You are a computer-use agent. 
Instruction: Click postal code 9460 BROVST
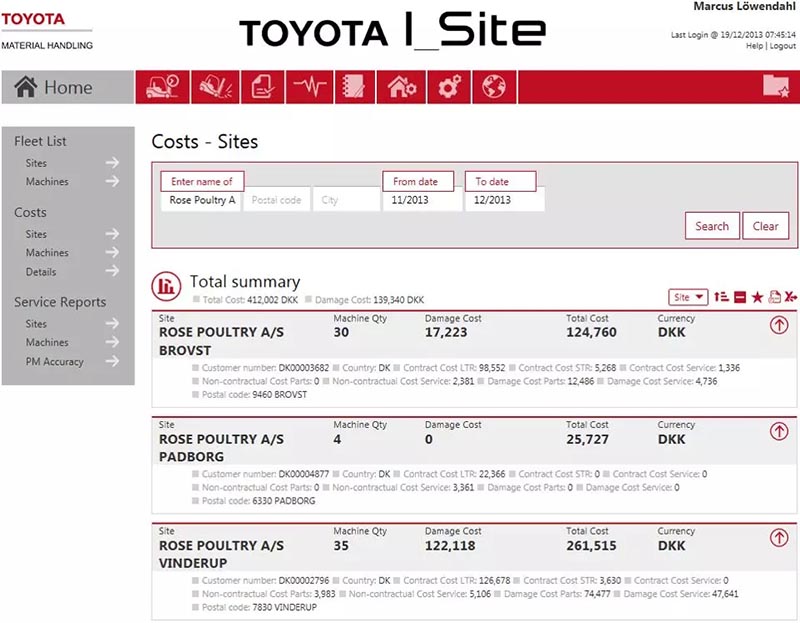[x=280, y=394]
